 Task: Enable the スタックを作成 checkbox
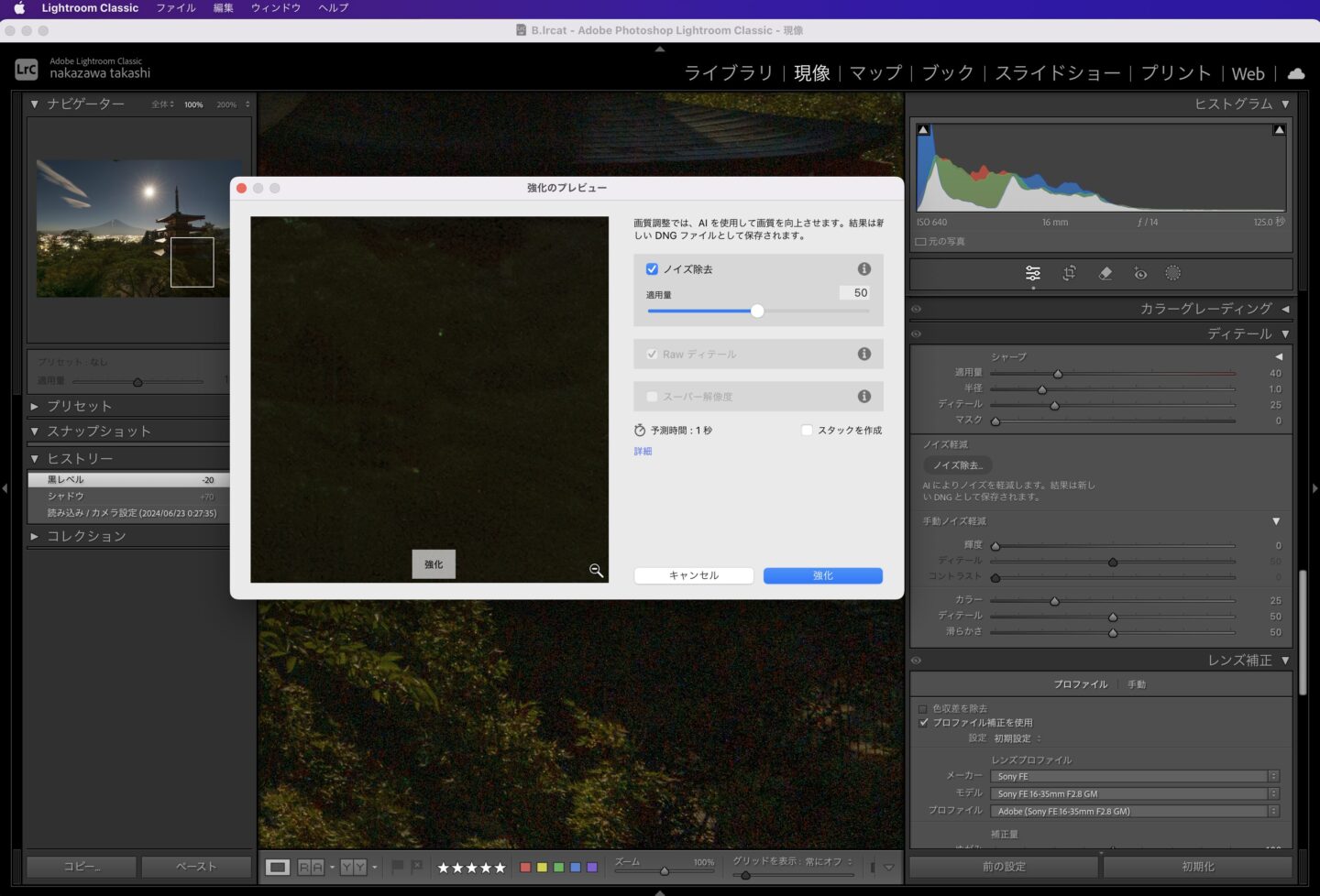pos(807,431)
